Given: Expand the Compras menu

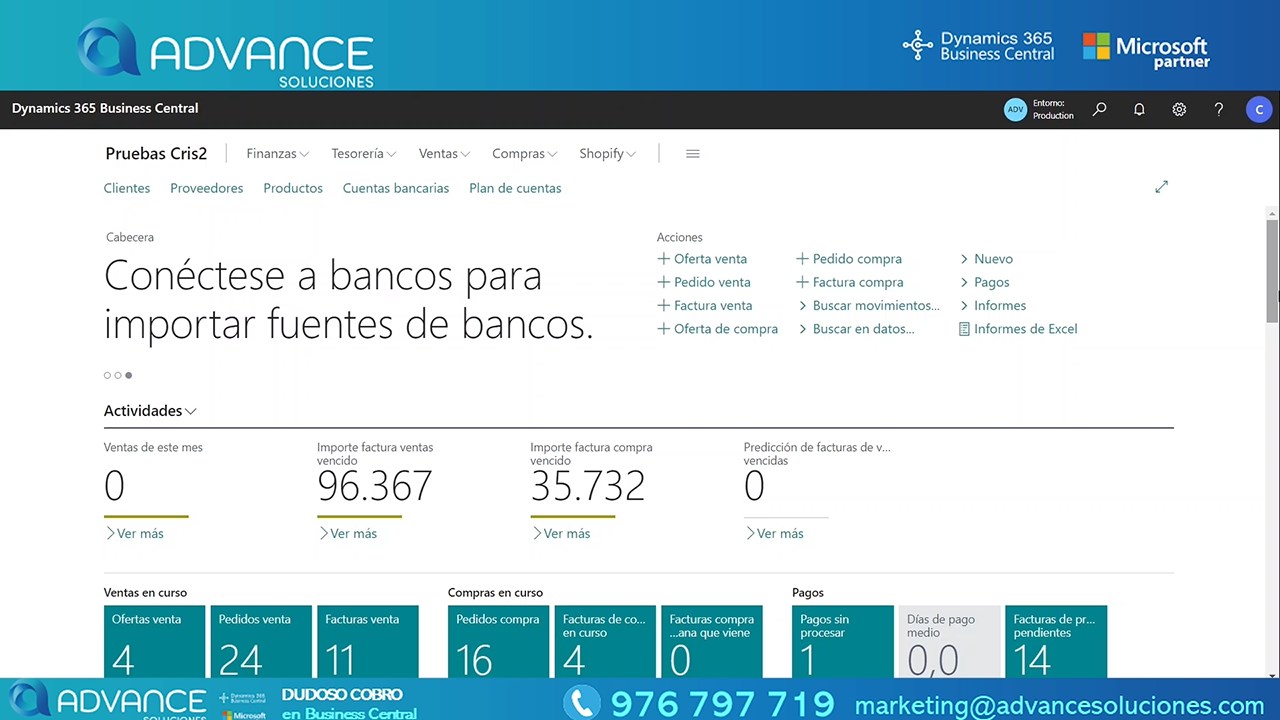Looking at the screenshot, I should tap(524, 154).
